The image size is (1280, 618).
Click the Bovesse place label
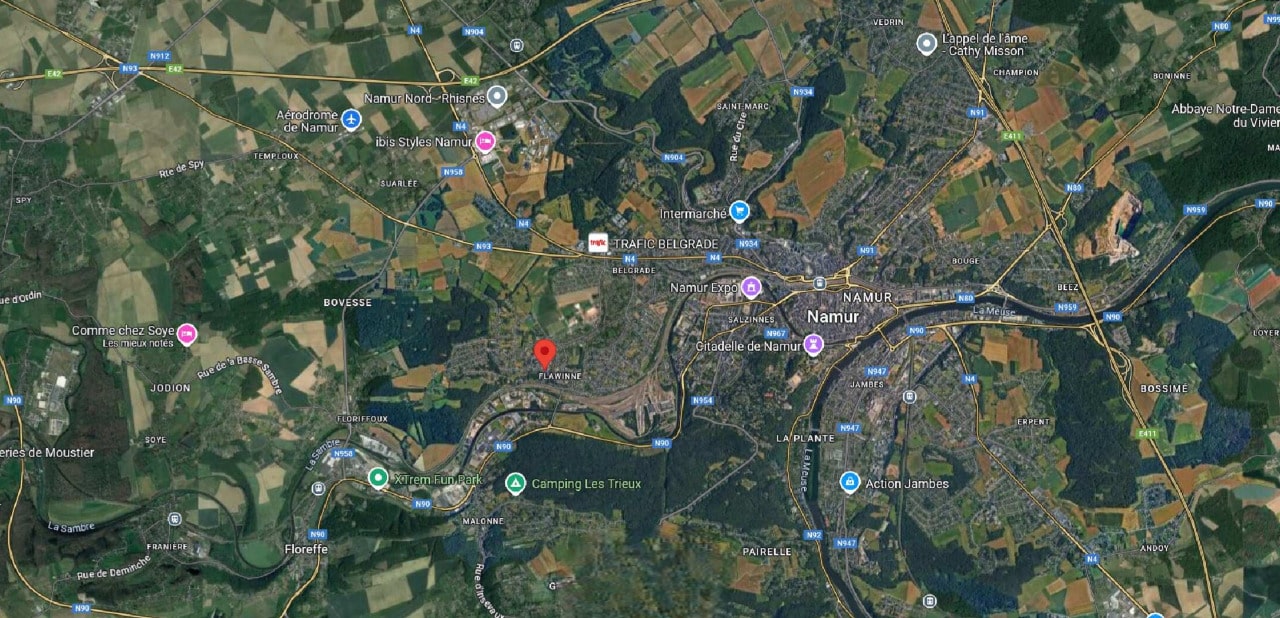click(347, 302)
